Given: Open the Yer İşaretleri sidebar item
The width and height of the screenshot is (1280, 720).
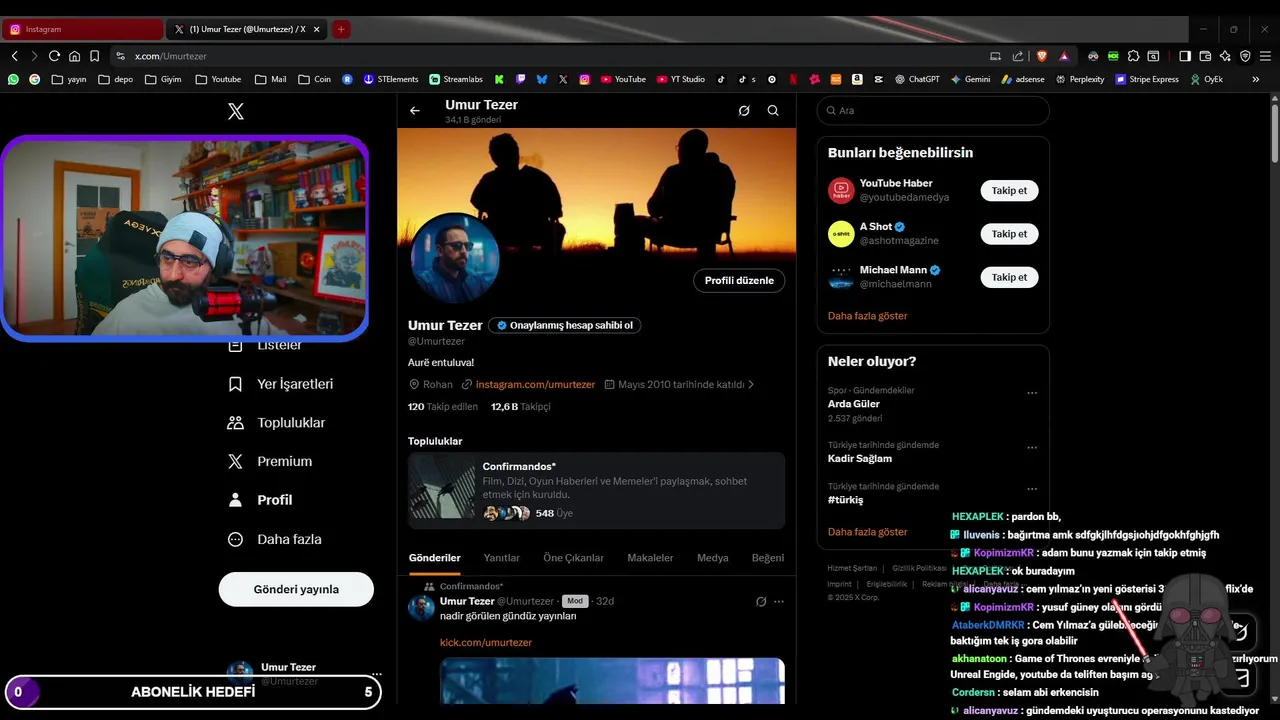Looking at the screenshot, I should [281, 384].
